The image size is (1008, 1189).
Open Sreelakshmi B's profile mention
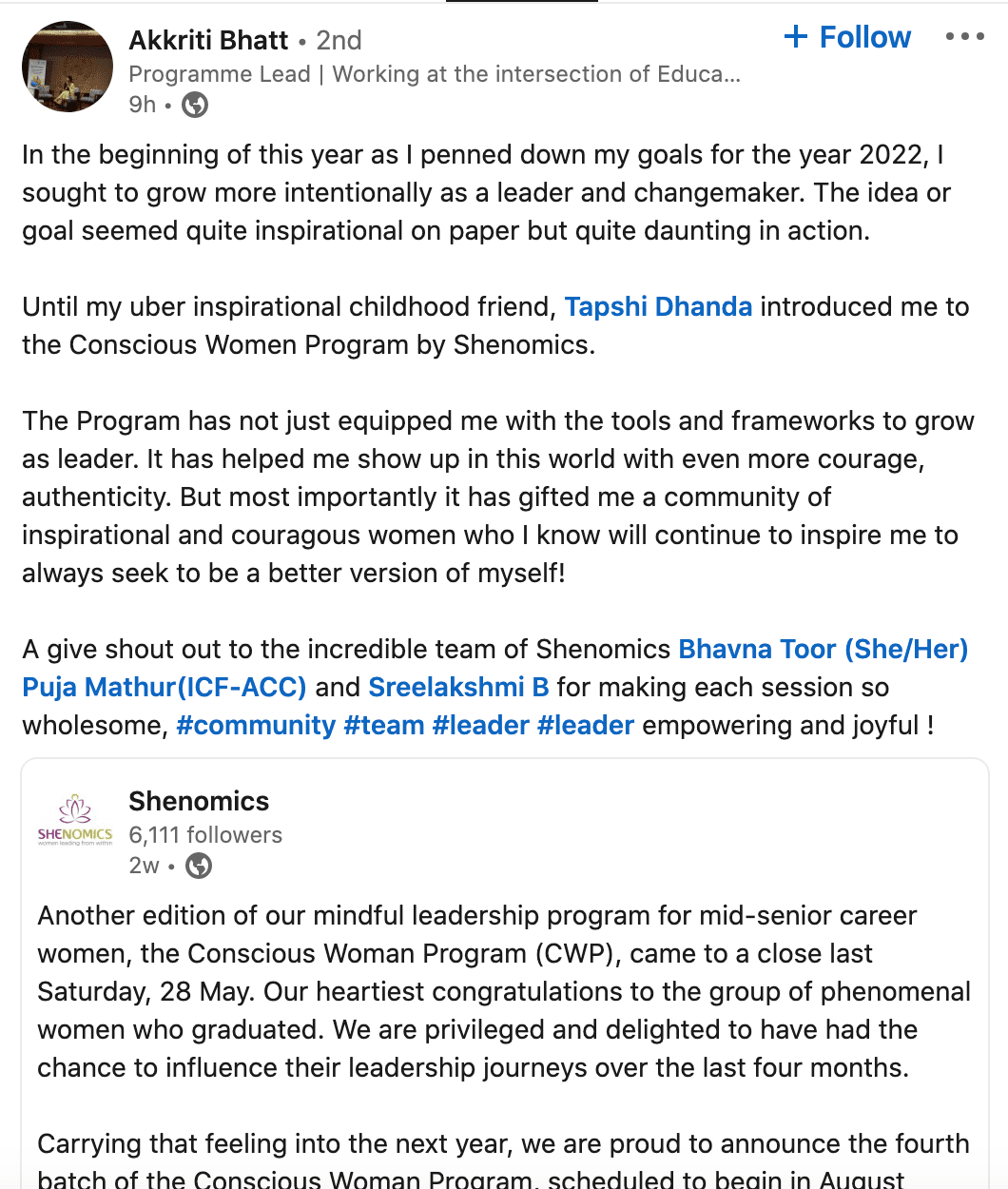click(x=458, y=687)
